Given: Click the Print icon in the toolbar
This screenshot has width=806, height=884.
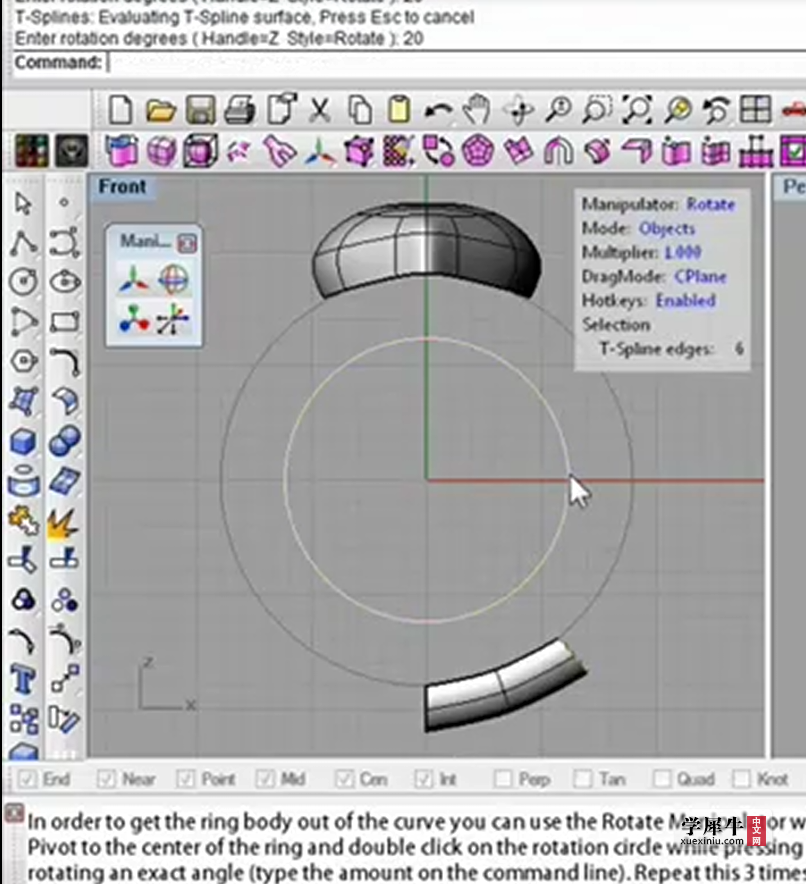Looking at the screenshot, I should 240,110.
